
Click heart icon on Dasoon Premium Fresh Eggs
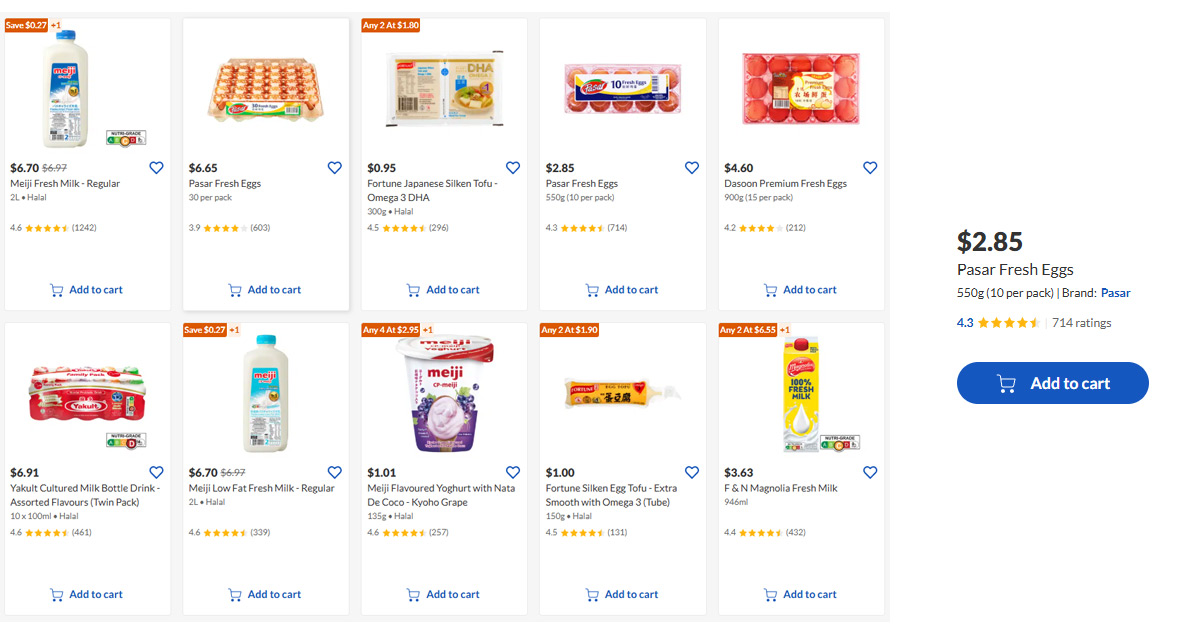(x=870, y=168)
